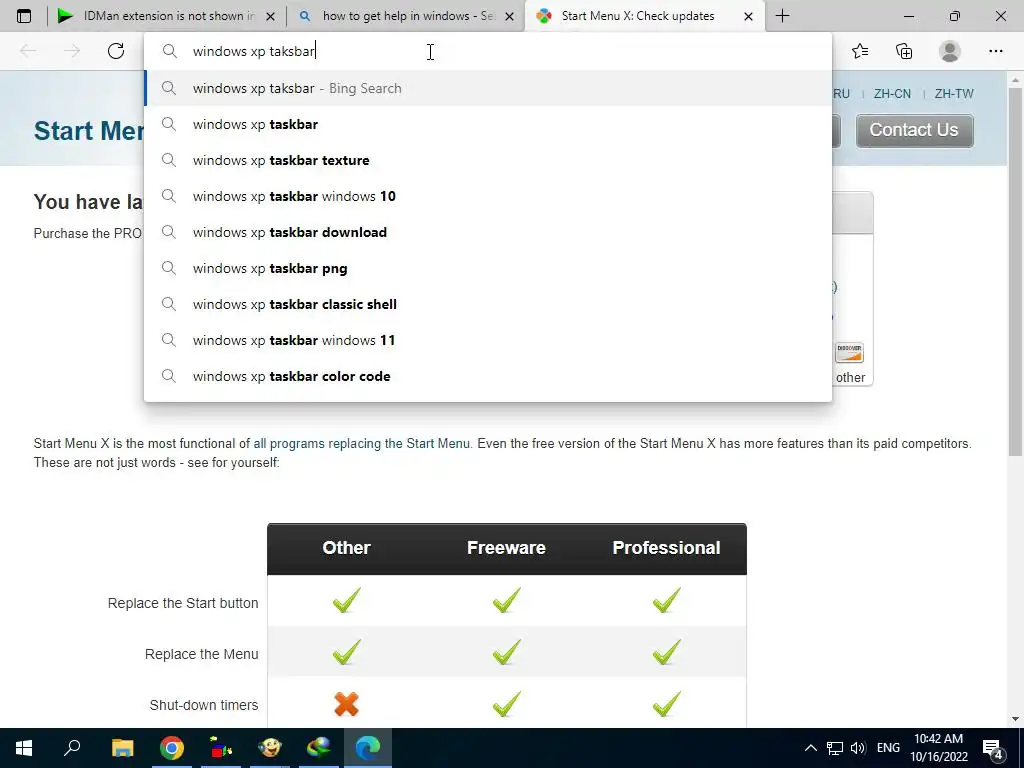Open File Explorer from taskbar

coord(122,748)
